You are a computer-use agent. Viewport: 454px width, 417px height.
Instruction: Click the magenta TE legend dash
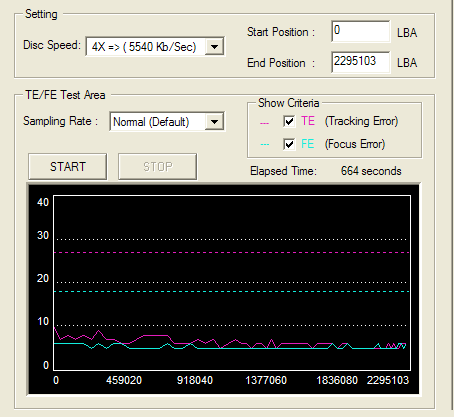tap(264, 123)
